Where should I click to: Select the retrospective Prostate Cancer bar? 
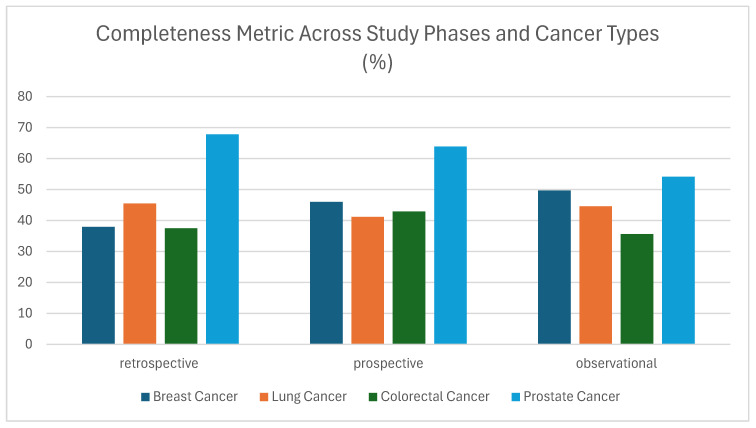tap(222, 239)
